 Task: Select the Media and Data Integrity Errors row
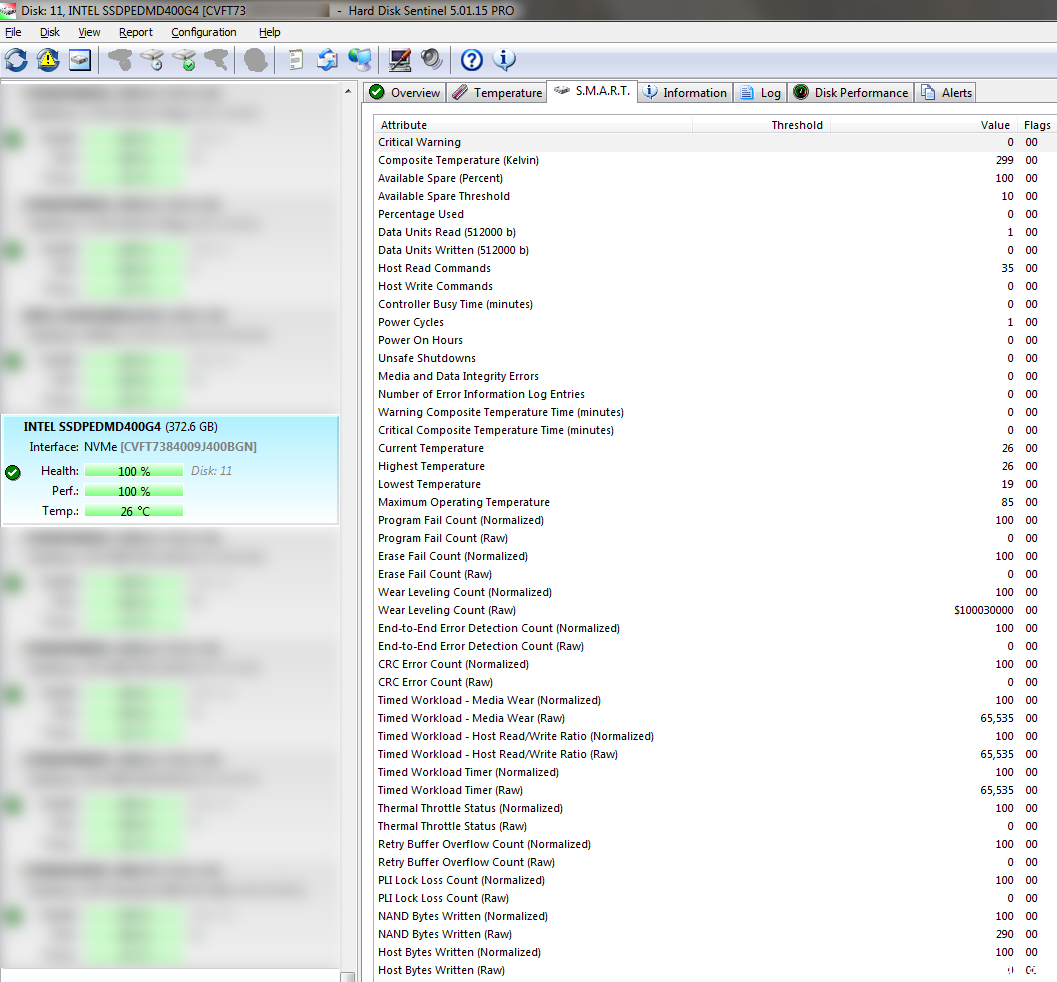[715, 376]
